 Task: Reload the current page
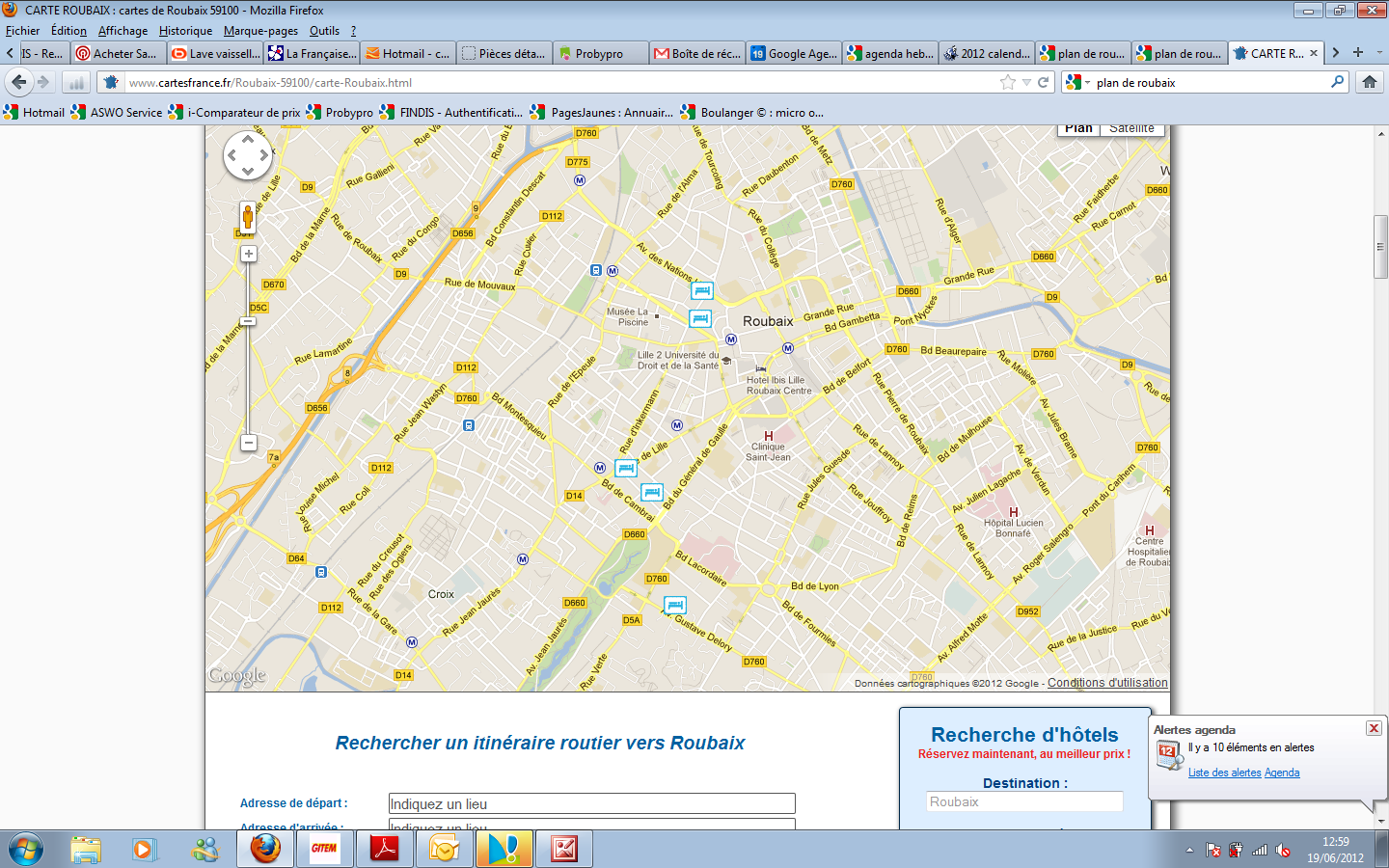point(1043,82)
